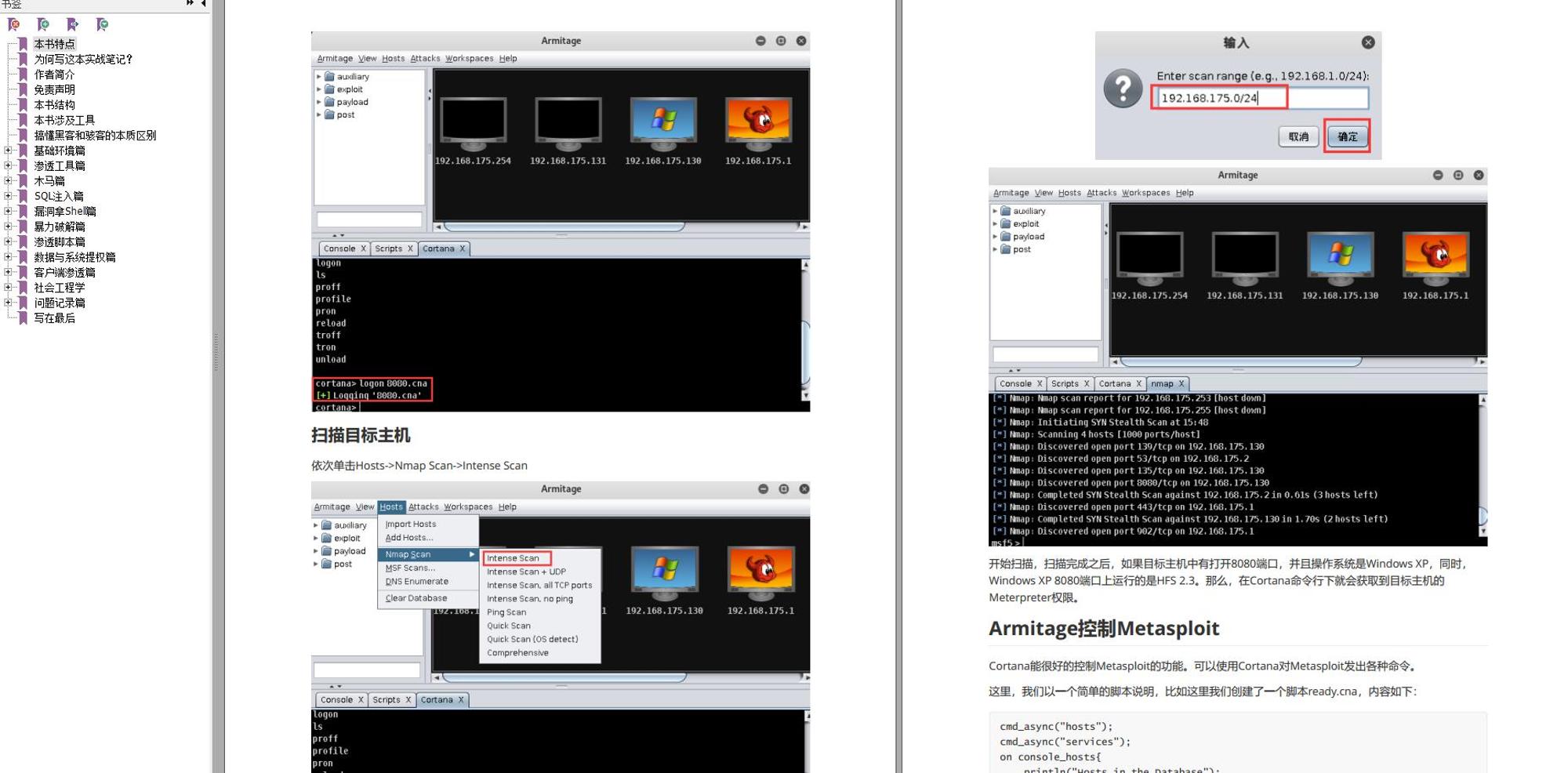Image resolution: width=1568 pixels, height=773 pixels.
Task: Expand the 渗透工具篇 bookmark
Action: coord(8,165)
